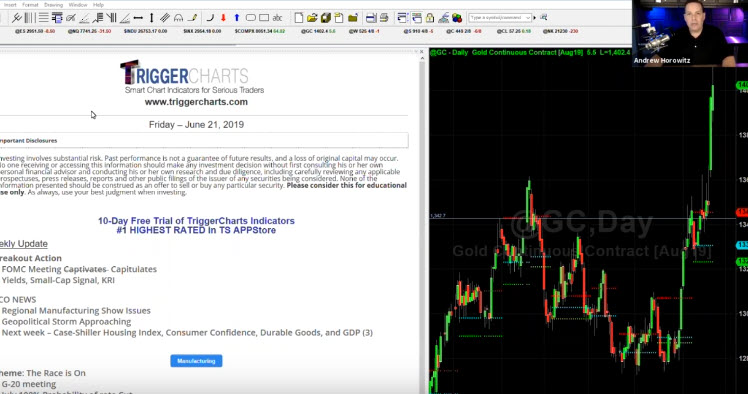This screenshot has height=394, width=748.
Task: Close the TriggerCharts document panel
Action: 421,52
